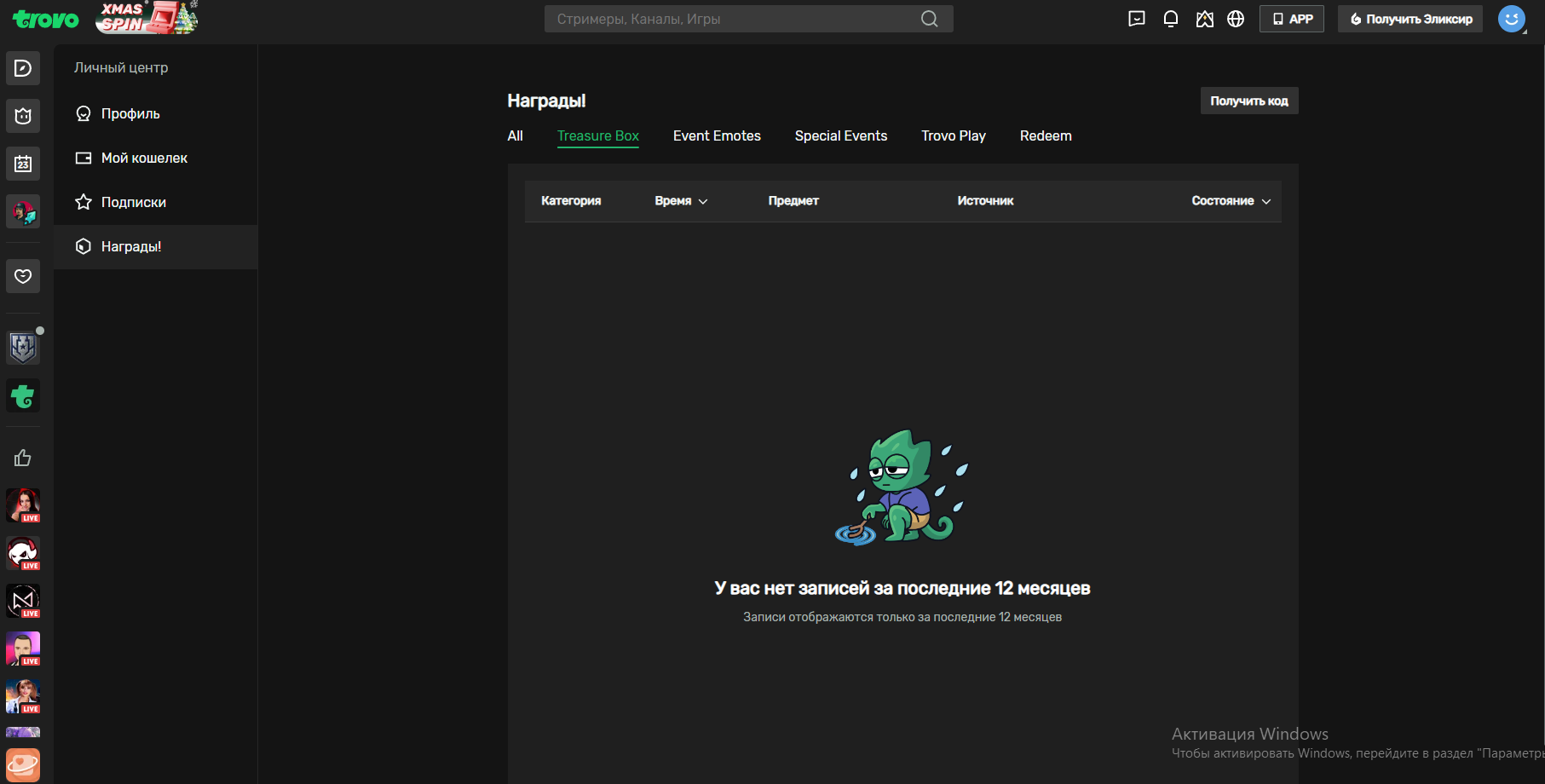The width and height of the screenshot is (1545, 784).
Task: Open Мой кошелек in the sidebar
Action: point(144,159)
